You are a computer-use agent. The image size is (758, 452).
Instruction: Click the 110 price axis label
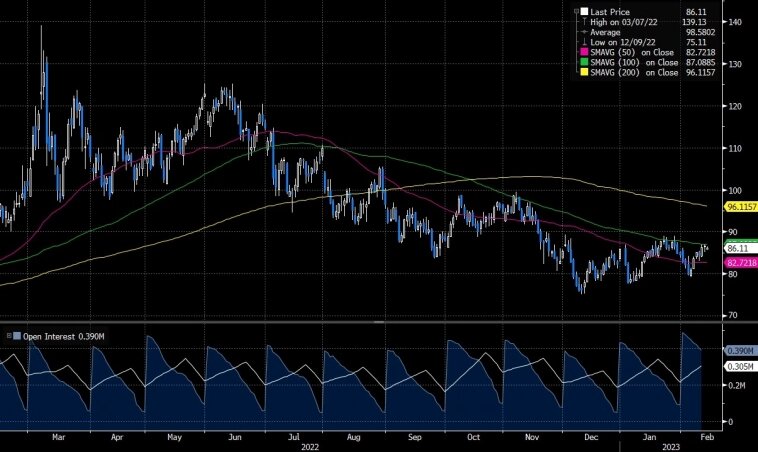point(735,148)
